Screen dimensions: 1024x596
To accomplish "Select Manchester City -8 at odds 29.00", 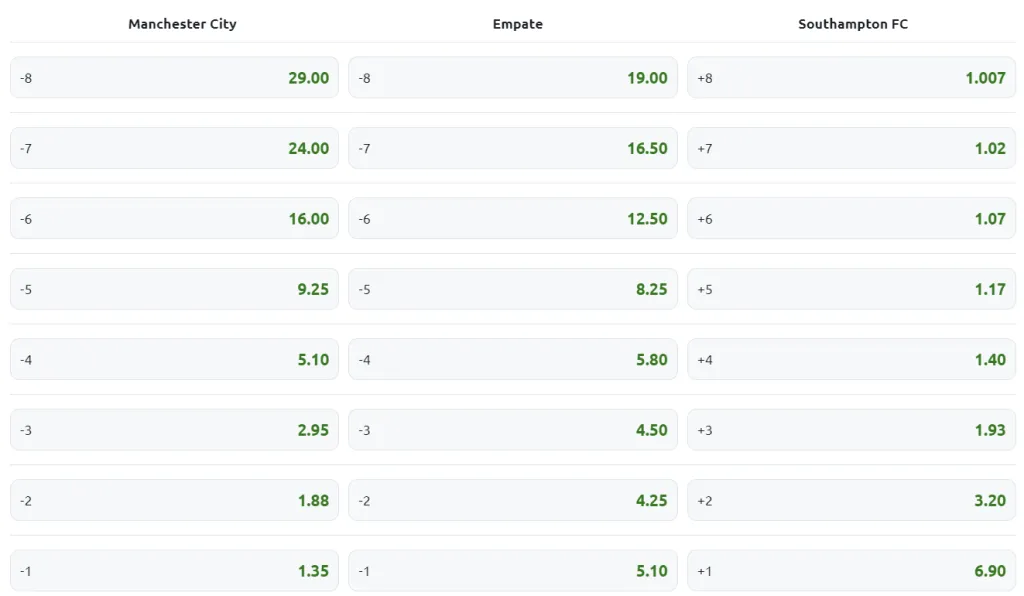I will click(174, 77).
